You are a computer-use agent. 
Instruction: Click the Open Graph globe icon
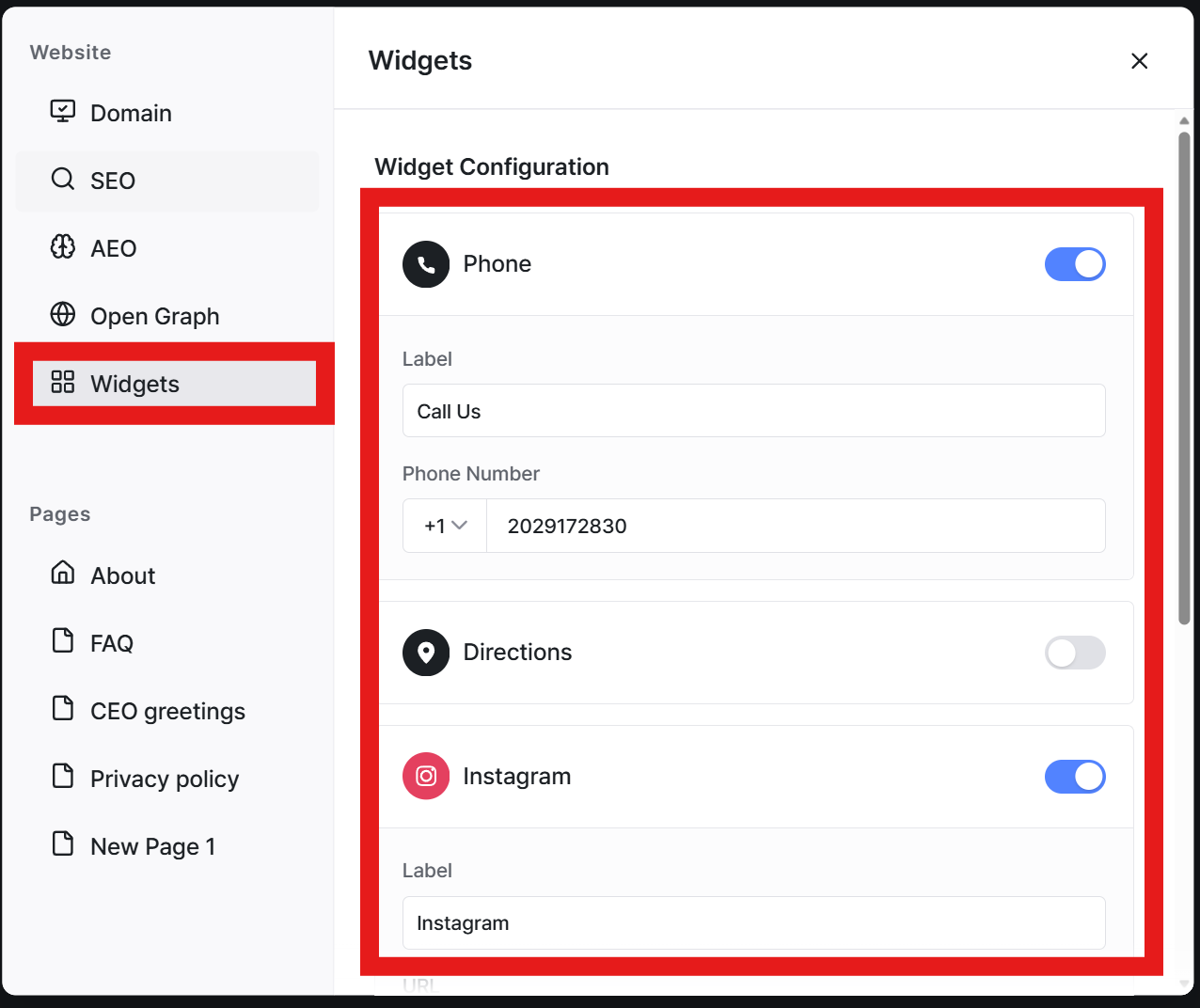coord(63,315)
